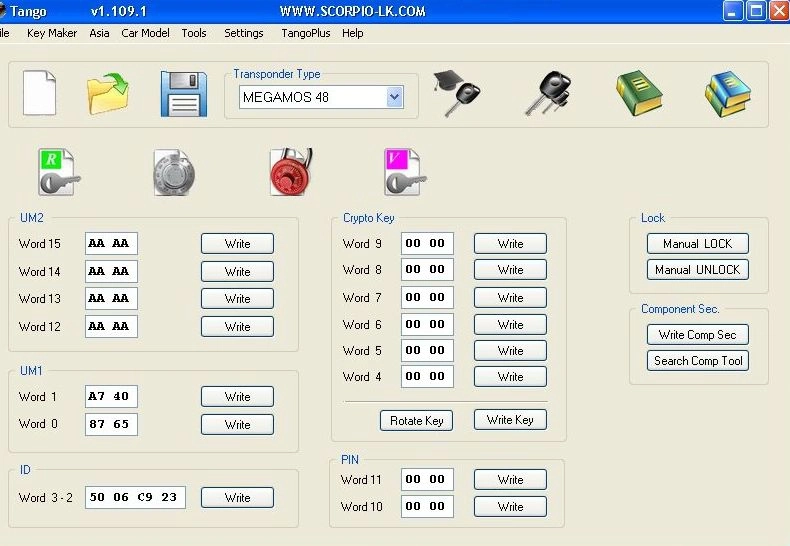Click Write for Crypto Key Word 7

510,298
